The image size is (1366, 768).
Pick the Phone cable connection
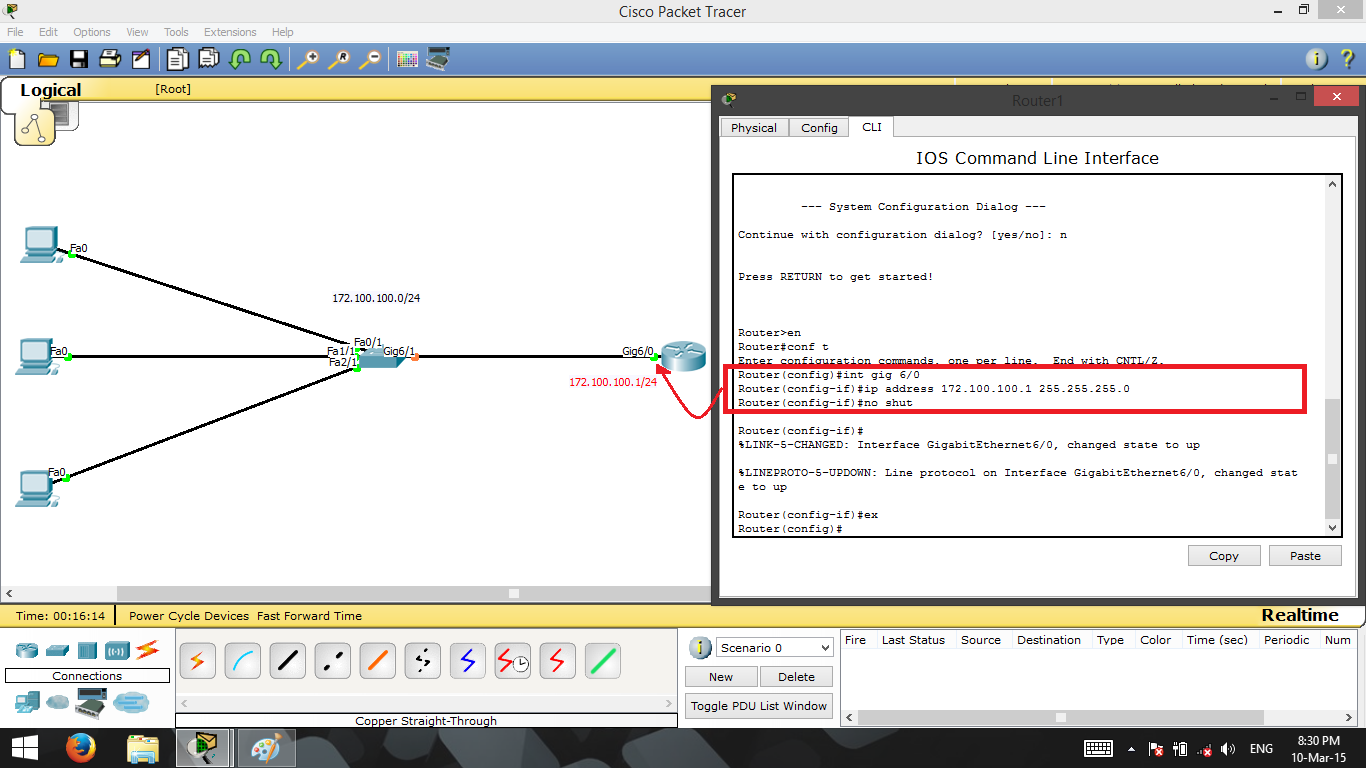422,661
